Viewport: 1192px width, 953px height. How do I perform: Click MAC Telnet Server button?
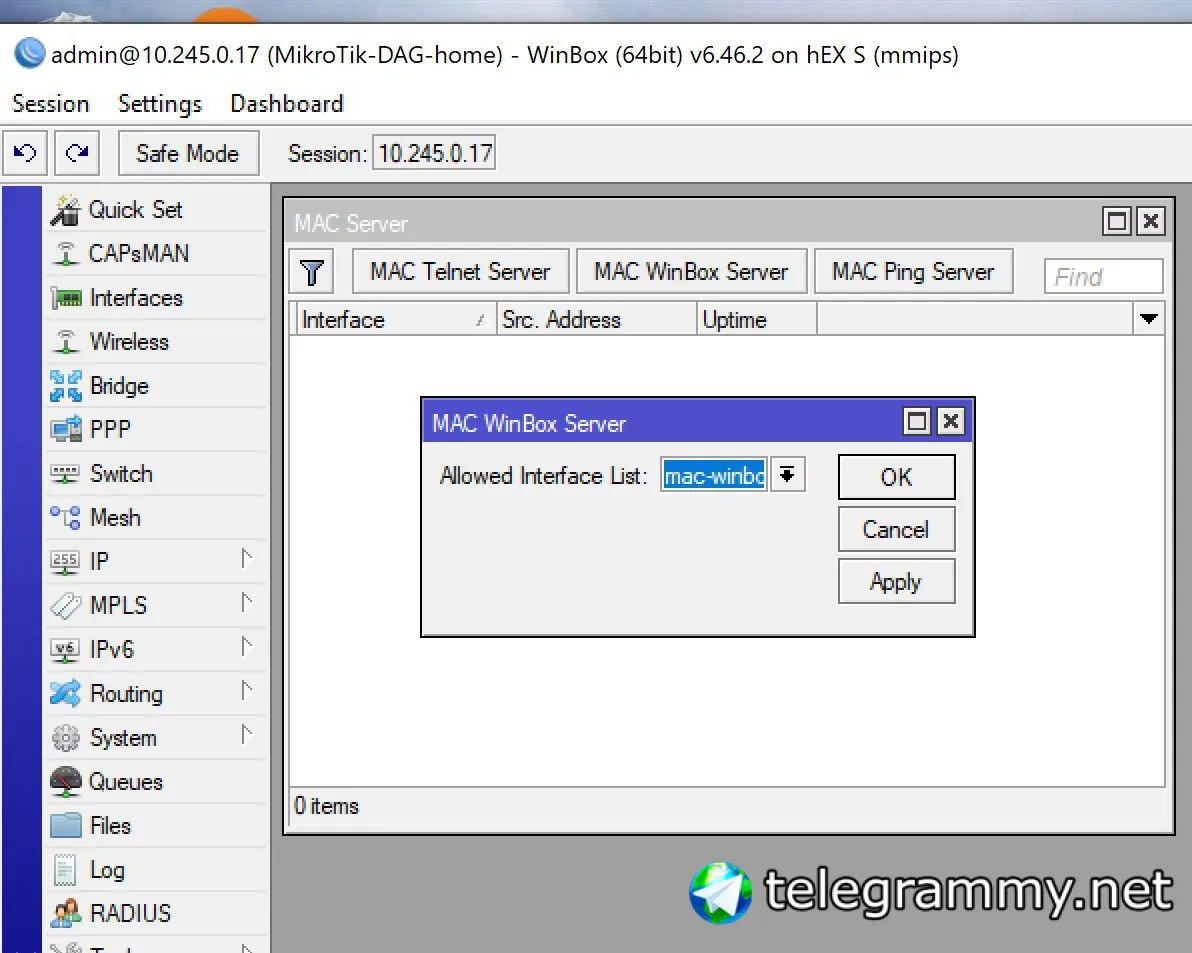point(460,271)
